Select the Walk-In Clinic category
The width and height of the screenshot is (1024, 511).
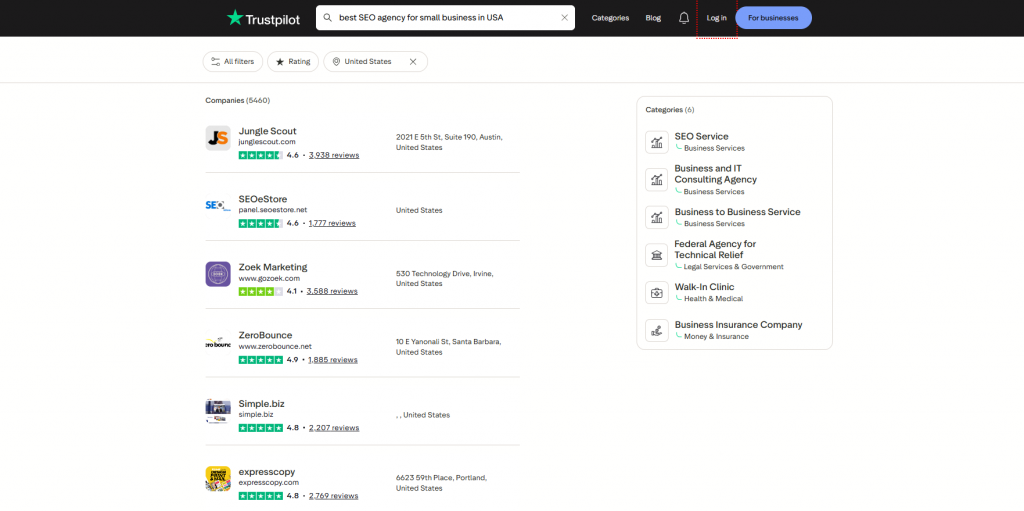pyautogui.click(x=704, y=287)
